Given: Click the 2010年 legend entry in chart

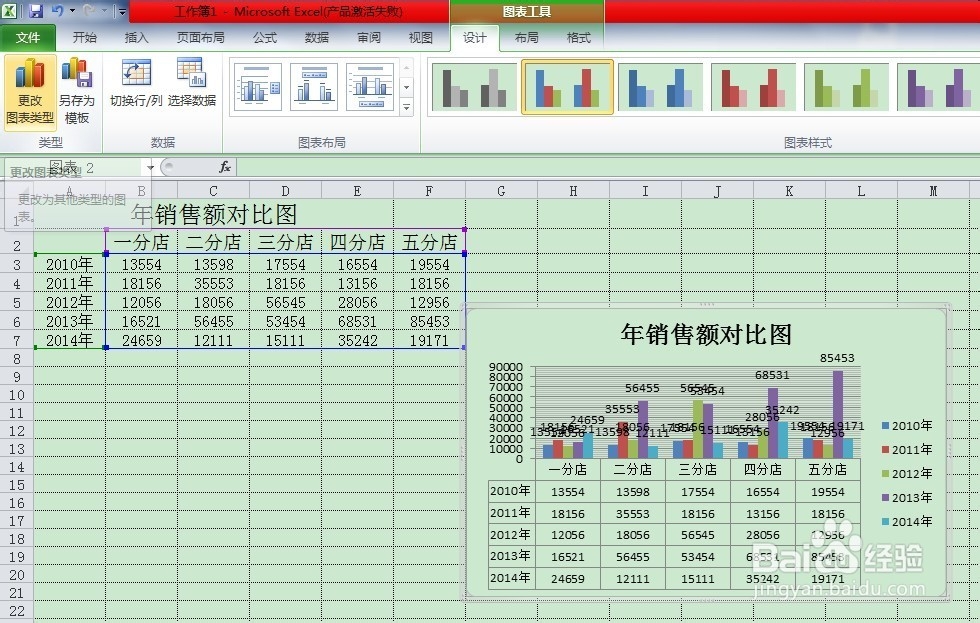Looking at the screenshot, I should coord(907,426).
